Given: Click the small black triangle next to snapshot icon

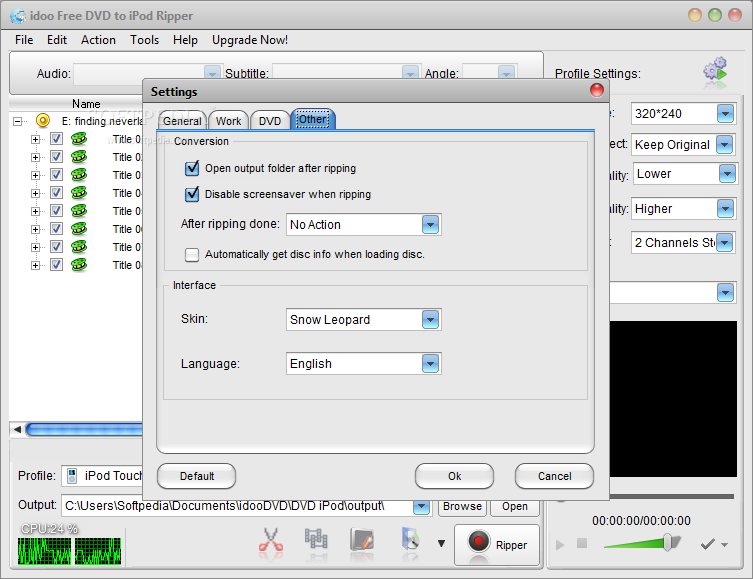Looking at the screenshot, I should click(441, 543).
